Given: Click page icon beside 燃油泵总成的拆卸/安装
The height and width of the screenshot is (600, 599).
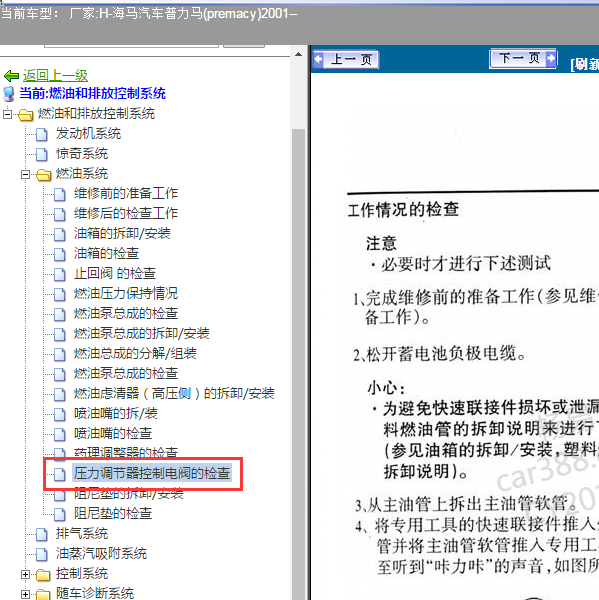Looking at the screenshot, I should [60, 334].
